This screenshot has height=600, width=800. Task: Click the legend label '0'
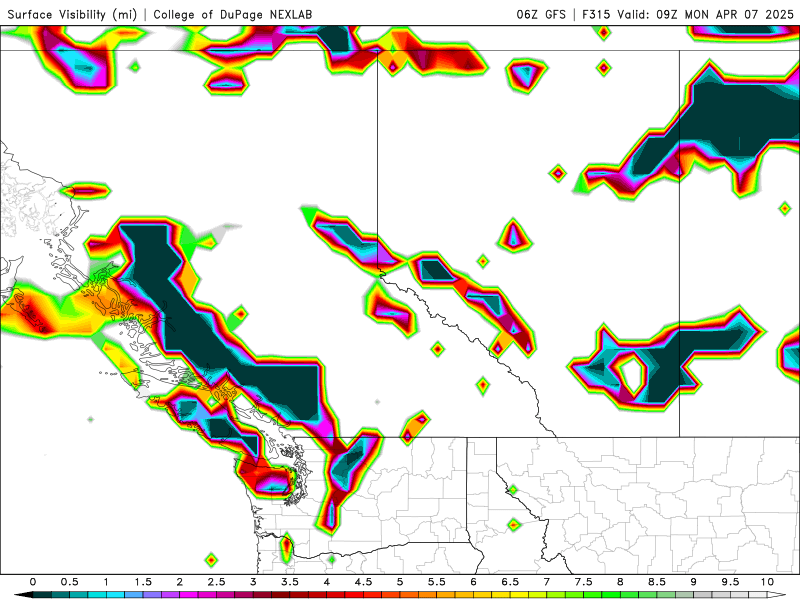[33, 582]
